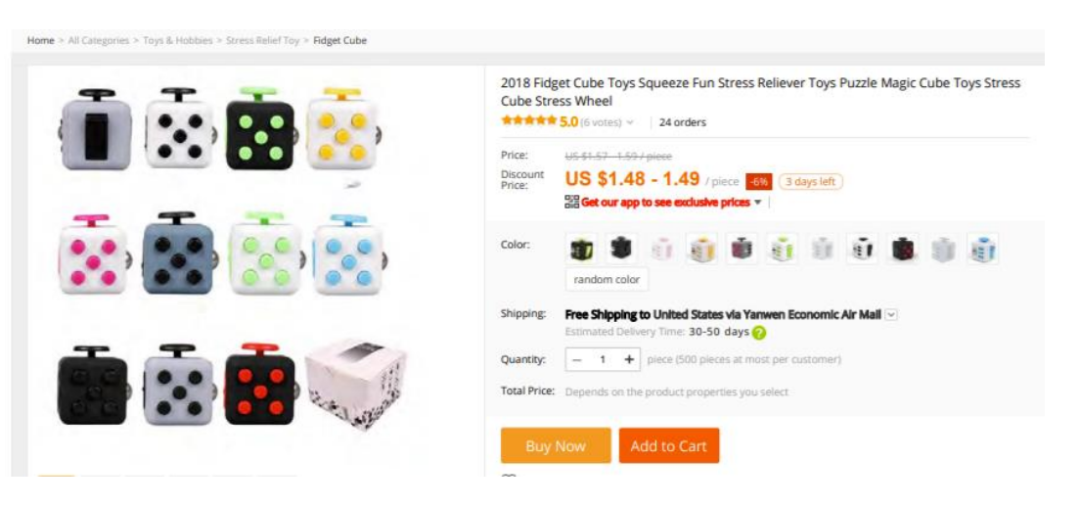The width and height of the screenshot is (1080, 507).
Task: Open Toys & Hobbies breadcrumb category
Action: click(178, 41)
